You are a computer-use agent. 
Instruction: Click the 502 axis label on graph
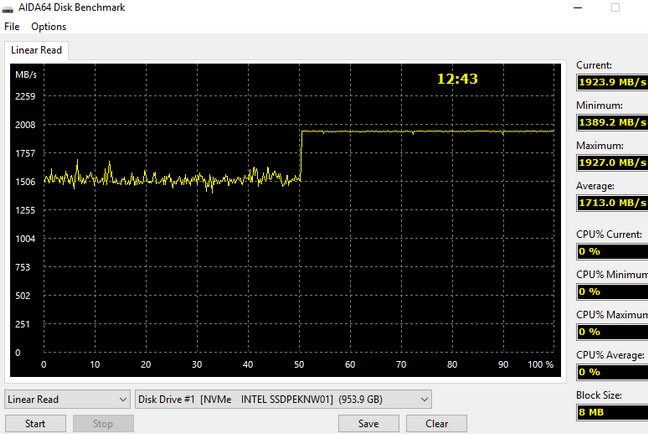(x=23, y=296)
